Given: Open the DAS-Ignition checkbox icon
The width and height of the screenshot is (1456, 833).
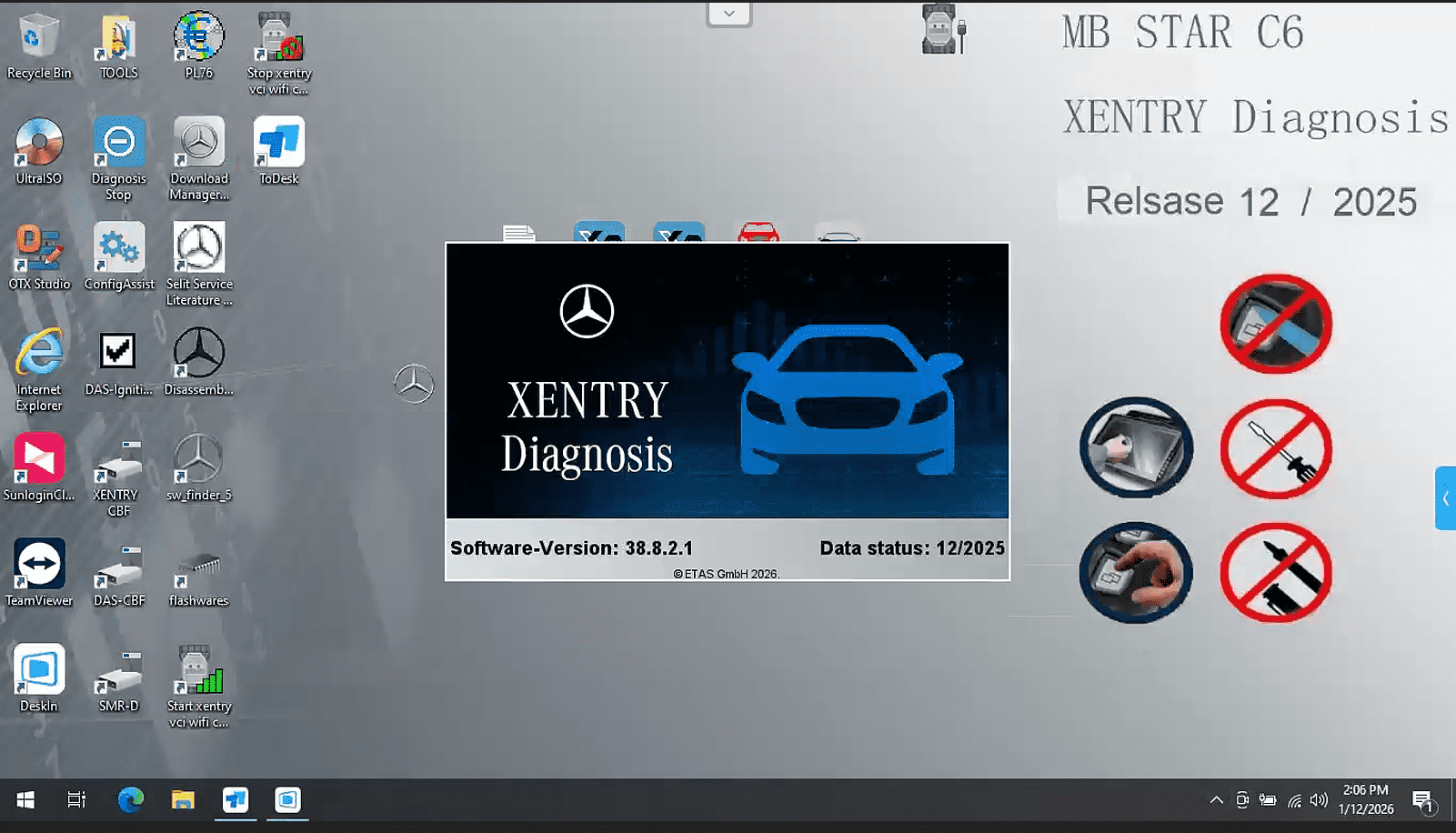Looking at the screenshot, I should coord(118,355).
